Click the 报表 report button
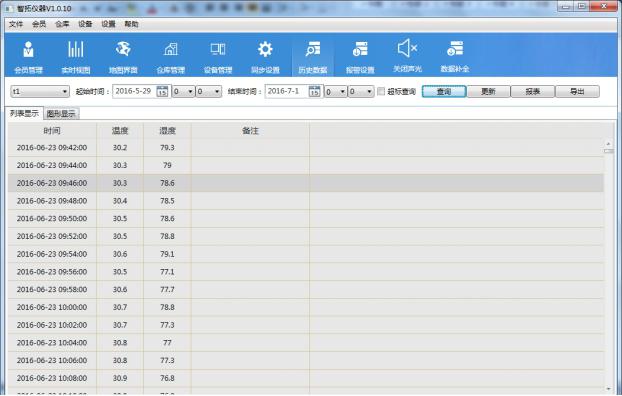Viewport: 622px width, 396px height. click(x=533, y=92)
